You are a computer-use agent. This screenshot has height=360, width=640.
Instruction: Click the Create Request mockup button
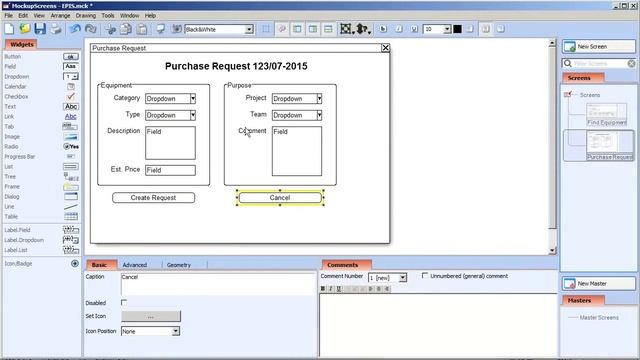(x=153, y=198)
